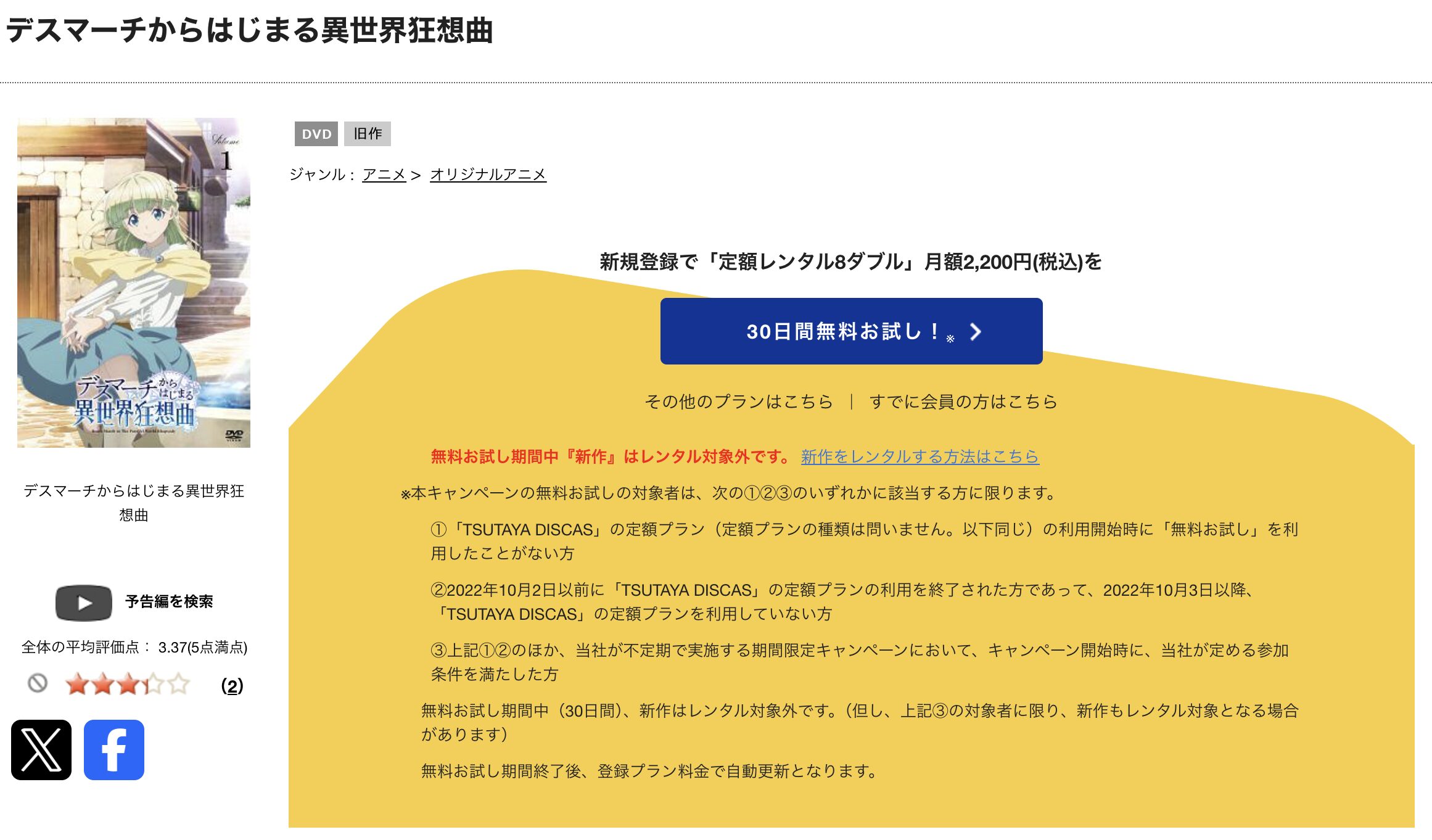1432x840 pixels.
Task: Start 30日間無料お試し button
Action: (851, 331)
